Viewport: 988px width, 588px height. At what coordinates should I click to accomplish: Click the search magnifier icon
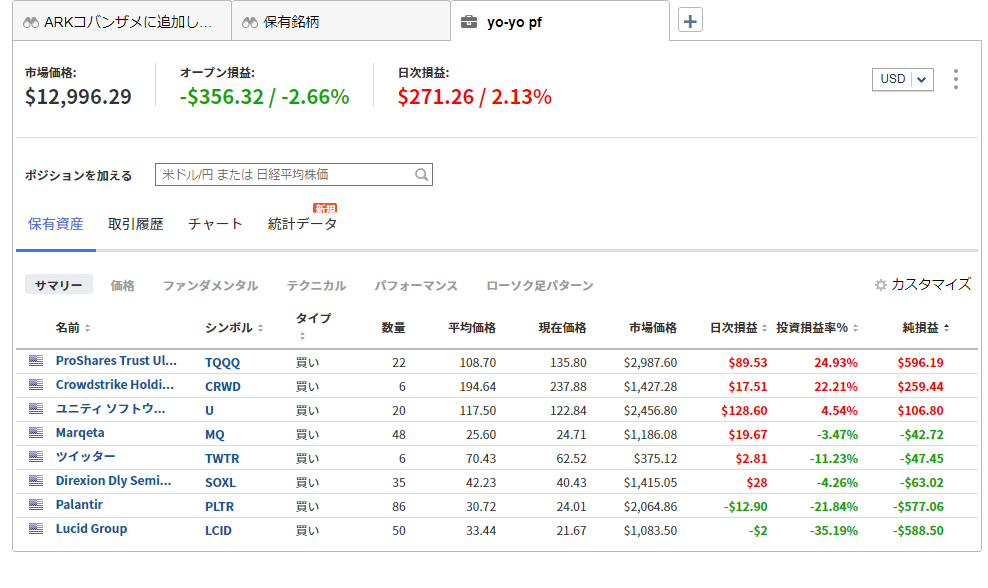(x=422, y=175)
